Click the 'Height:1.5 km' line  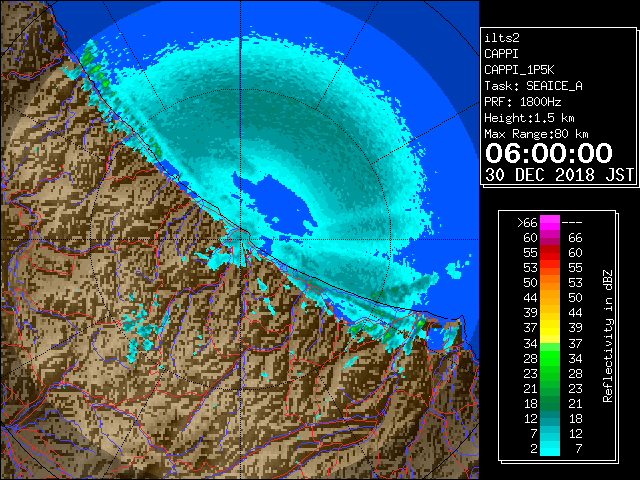click(529, 118)
